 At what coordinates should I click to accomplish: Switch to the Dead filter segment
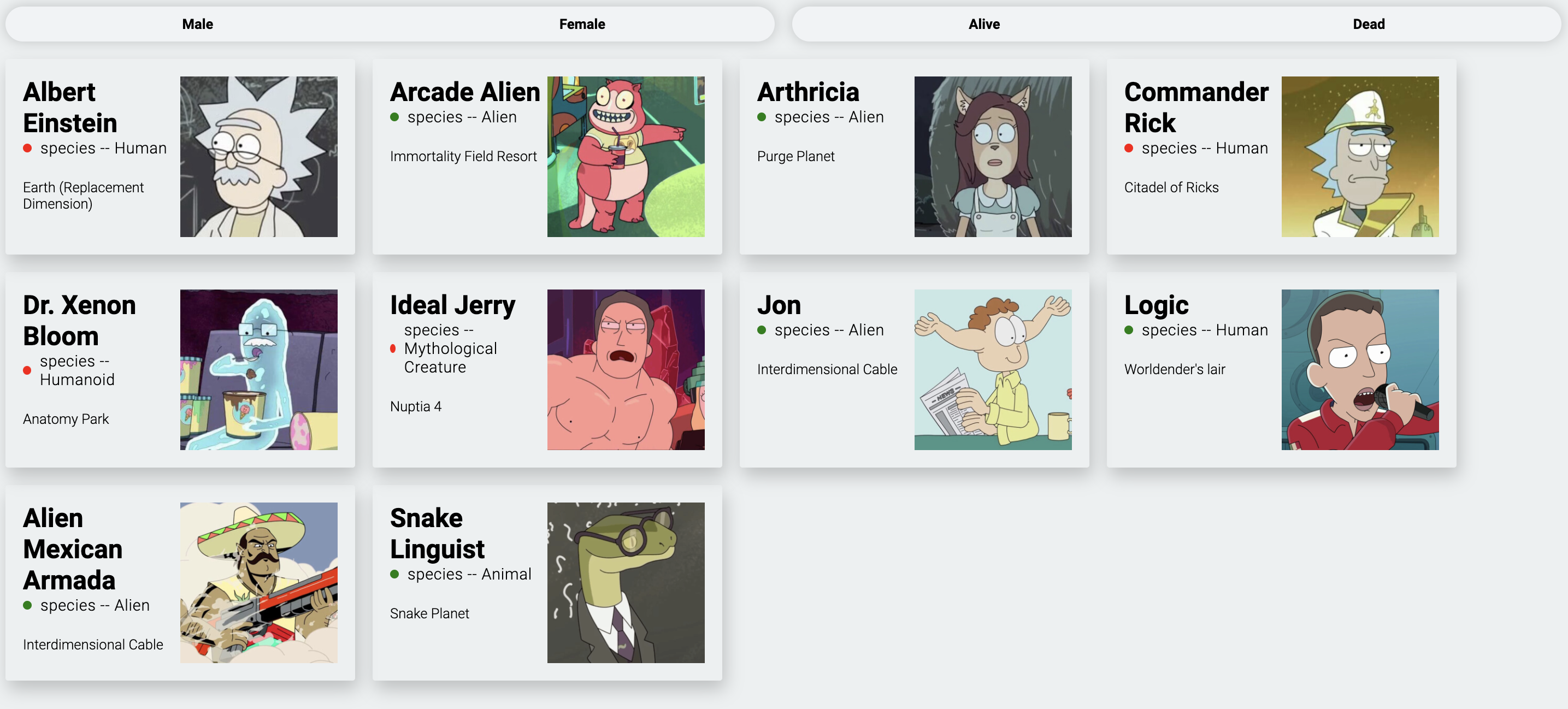[x=1369, y=23]
